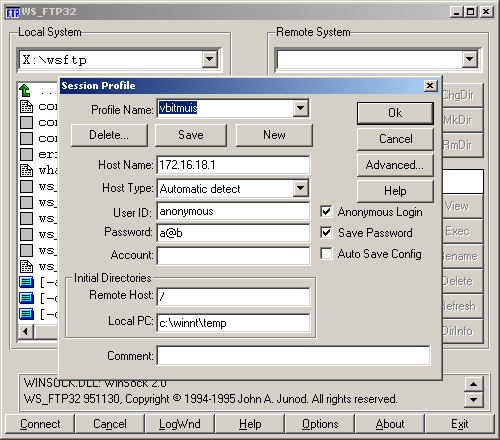Open the Profile Name dropdown
Screen dimensions: 500x440
click(x=300, y=108)
